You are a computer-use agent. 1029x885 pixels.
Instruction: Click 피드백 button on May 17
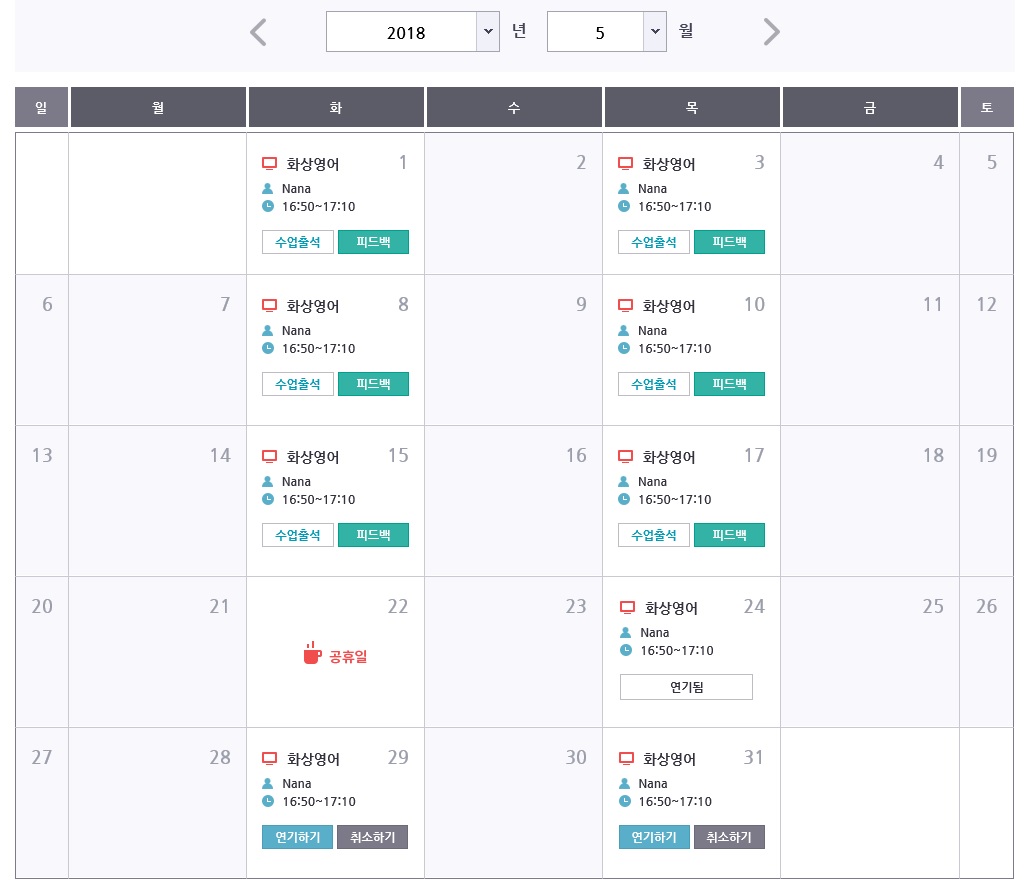point(729,535)
